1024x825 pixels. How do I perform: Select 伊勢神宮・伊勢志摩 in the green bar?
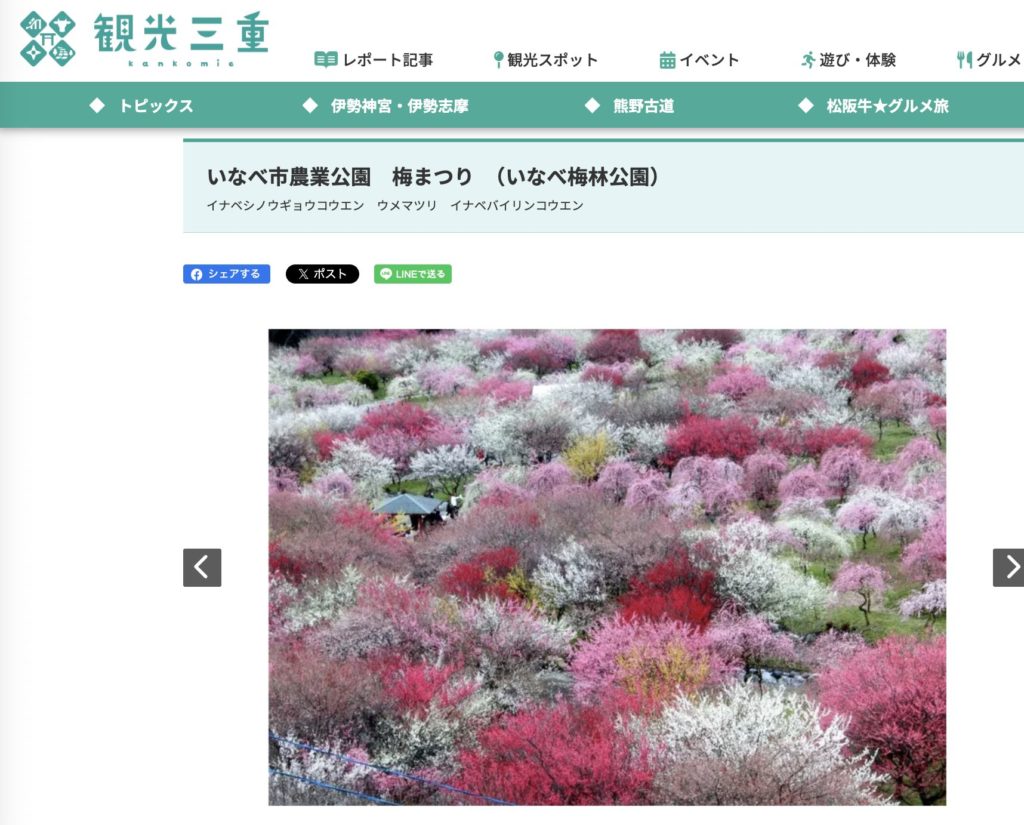pyautogui.click(x=399, y=106)
